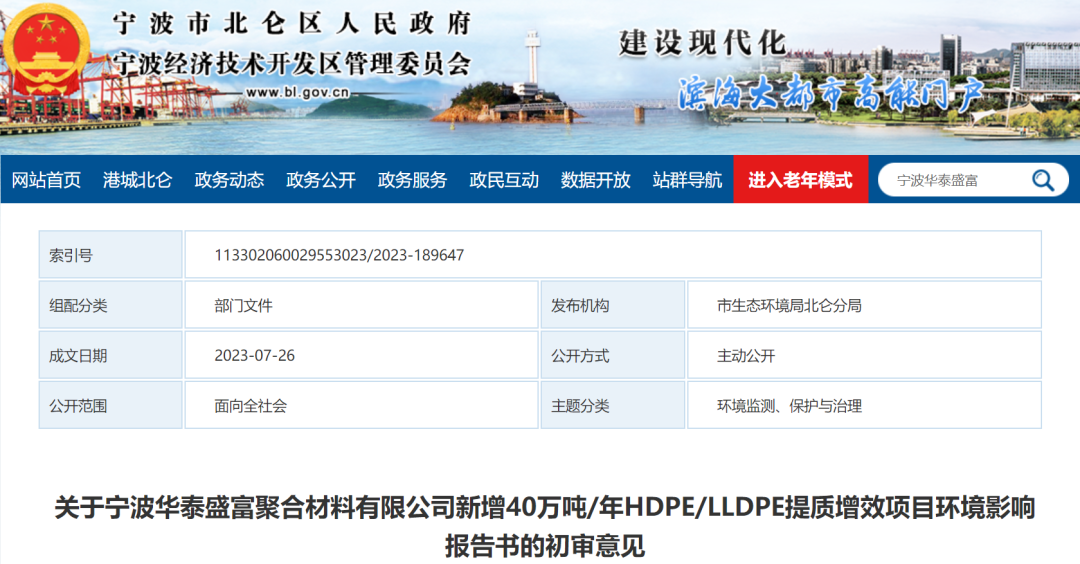Click the 主题分类 label cell
Viewport: 1080px width, 564px height.
(x=612, y=406)
